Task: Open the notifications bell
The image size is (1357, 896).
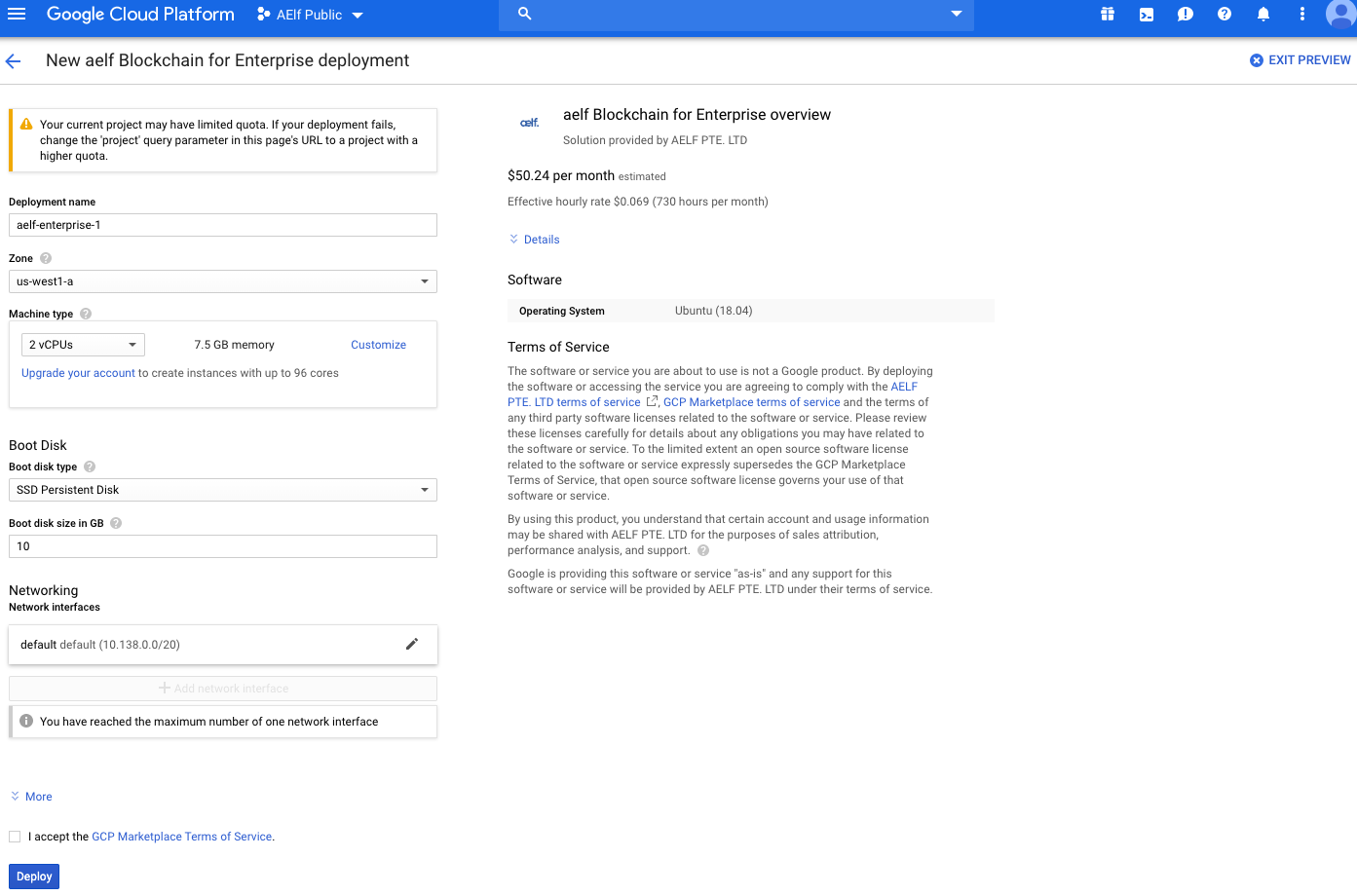Action: 1263,14
